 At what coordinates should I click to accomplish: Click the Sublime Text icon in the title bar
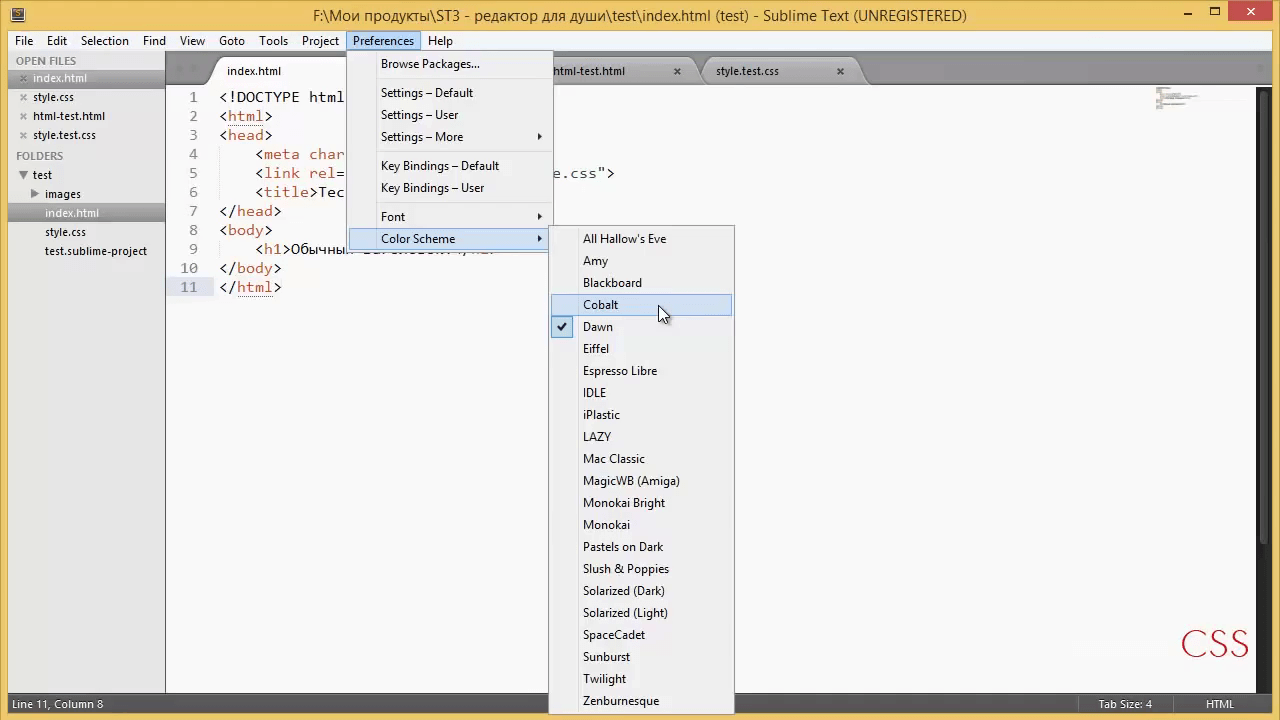tap(17, 14)
